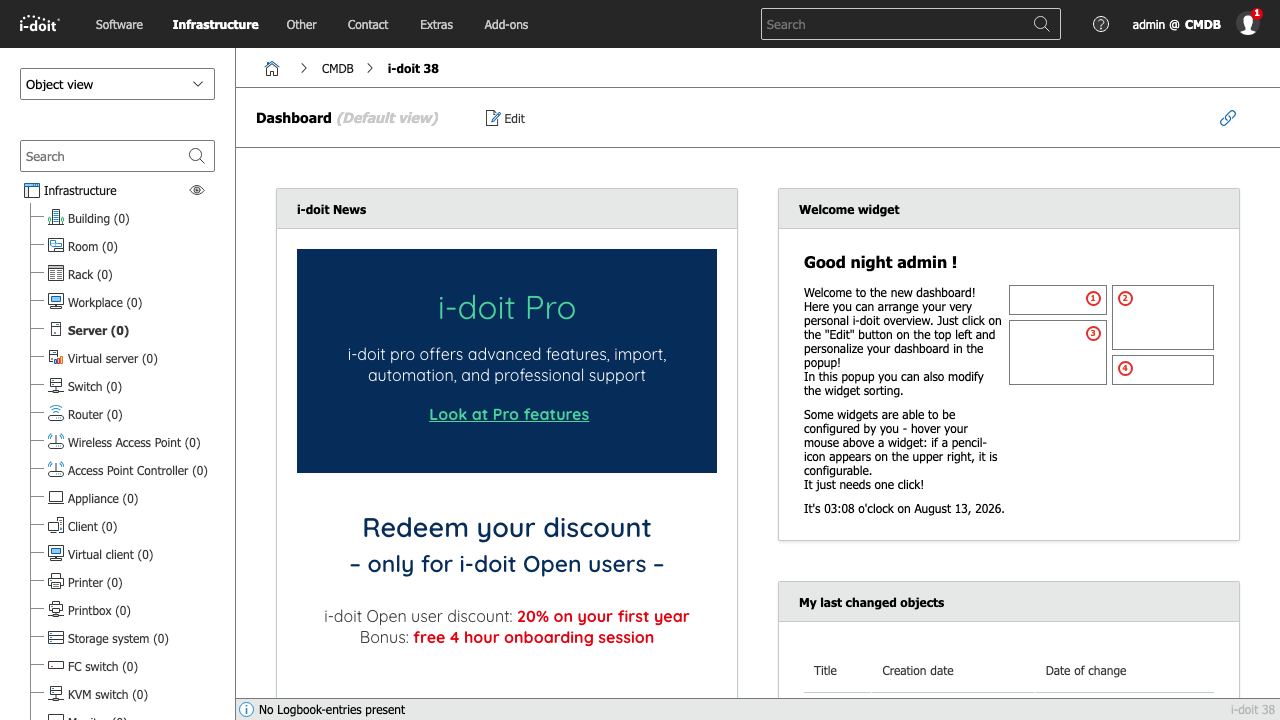Click the magnifier in the sidebar search
The image size is (1280, 720).
pyautogui.click(x=197, y=156)
